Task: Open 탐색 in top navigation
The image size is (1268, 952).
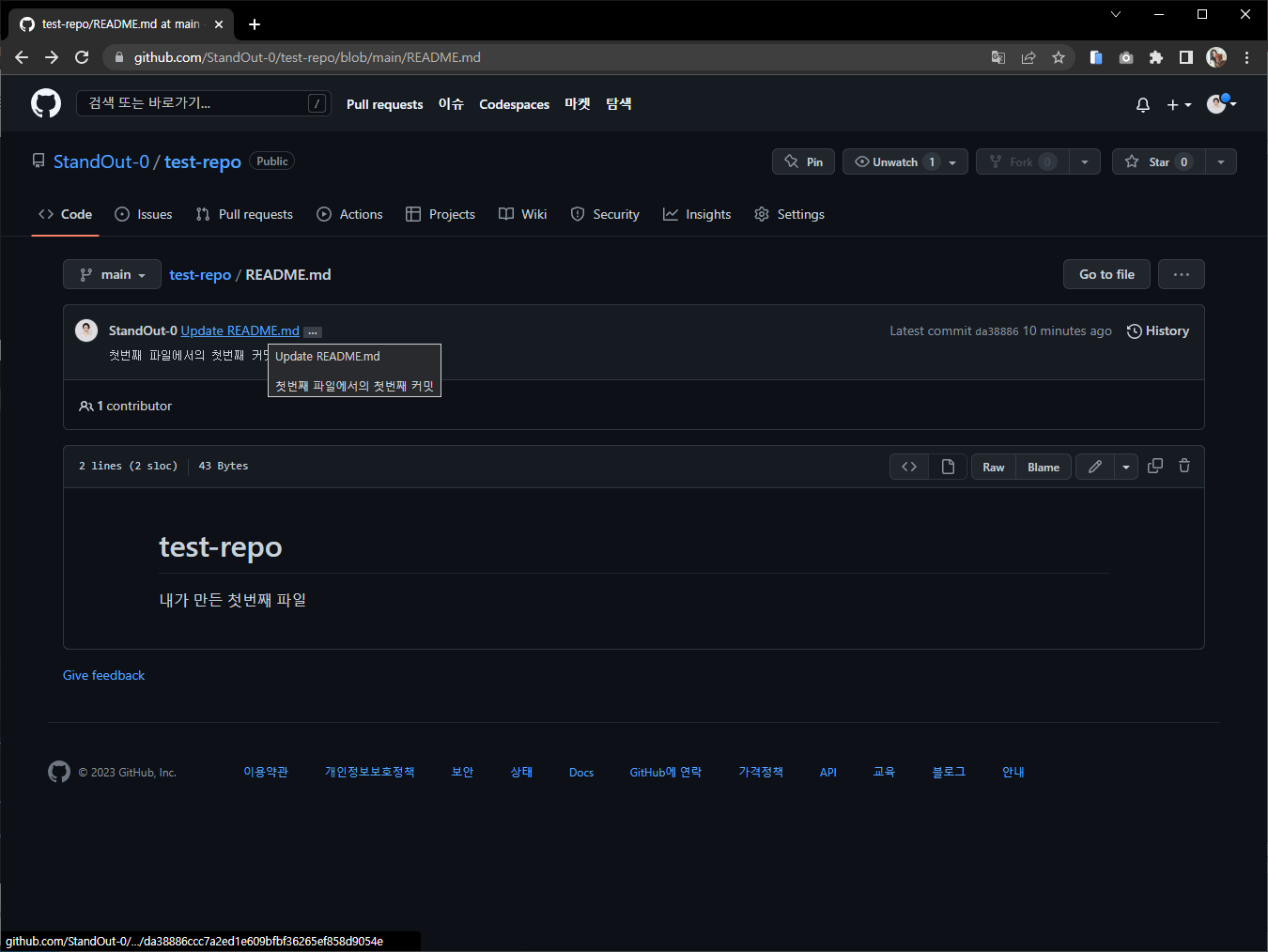Action: pos(619,104)
